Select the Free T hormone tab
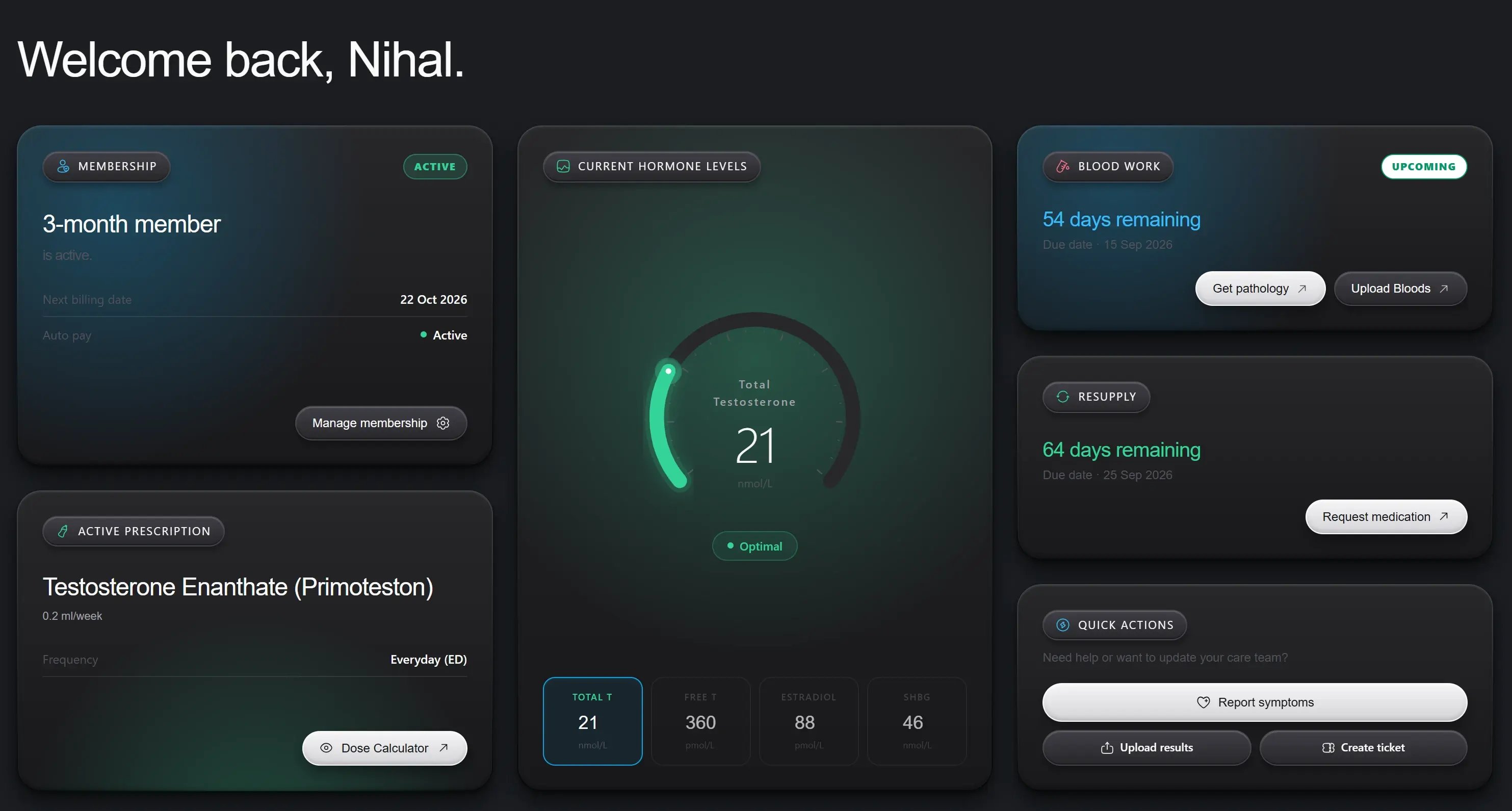1512x811 pixels. (x=701, y=721)
